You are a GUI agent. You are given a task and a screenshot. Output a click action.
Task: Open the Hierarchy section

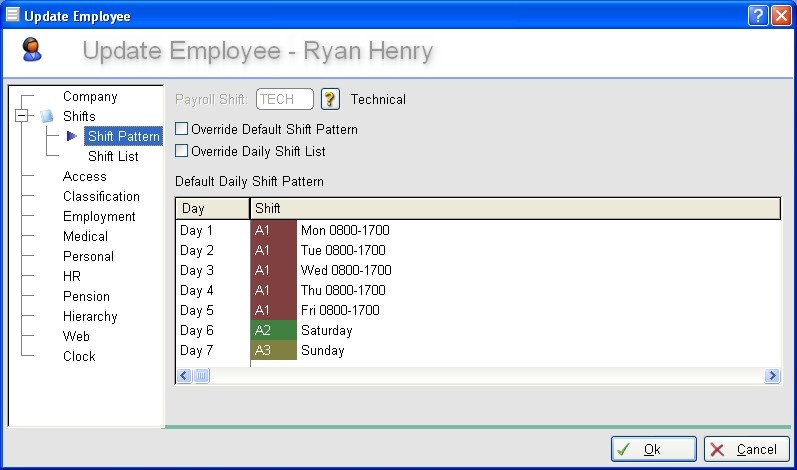click(90, 316)
